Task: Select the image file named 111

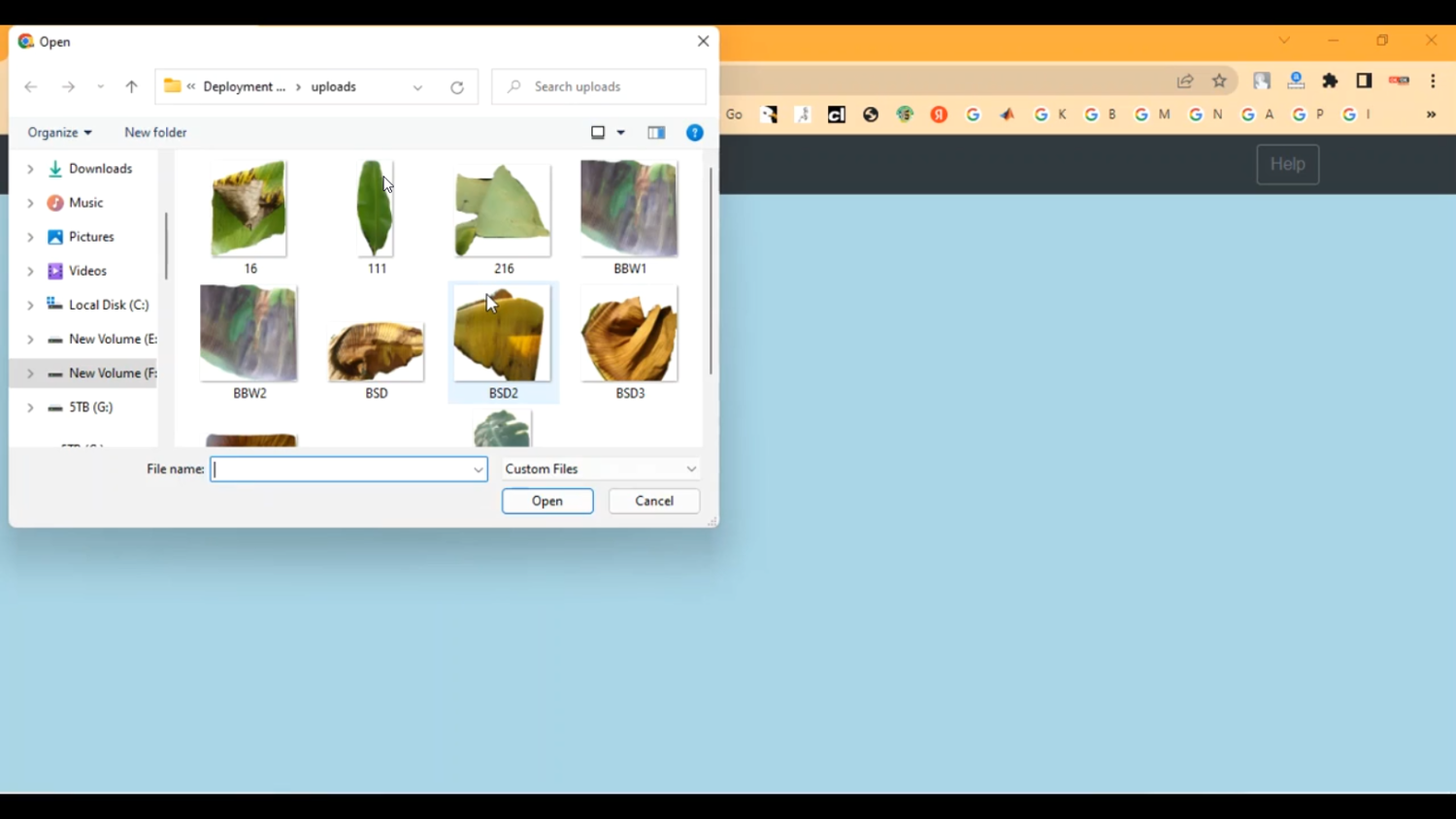Action: point(377,217)
